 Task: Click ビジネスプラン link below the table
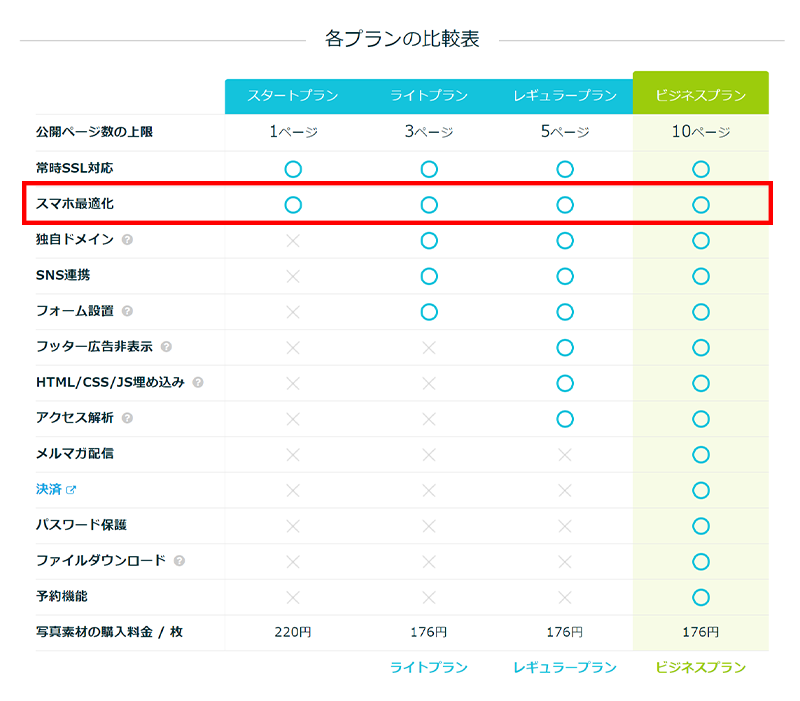tap(700, 667)
